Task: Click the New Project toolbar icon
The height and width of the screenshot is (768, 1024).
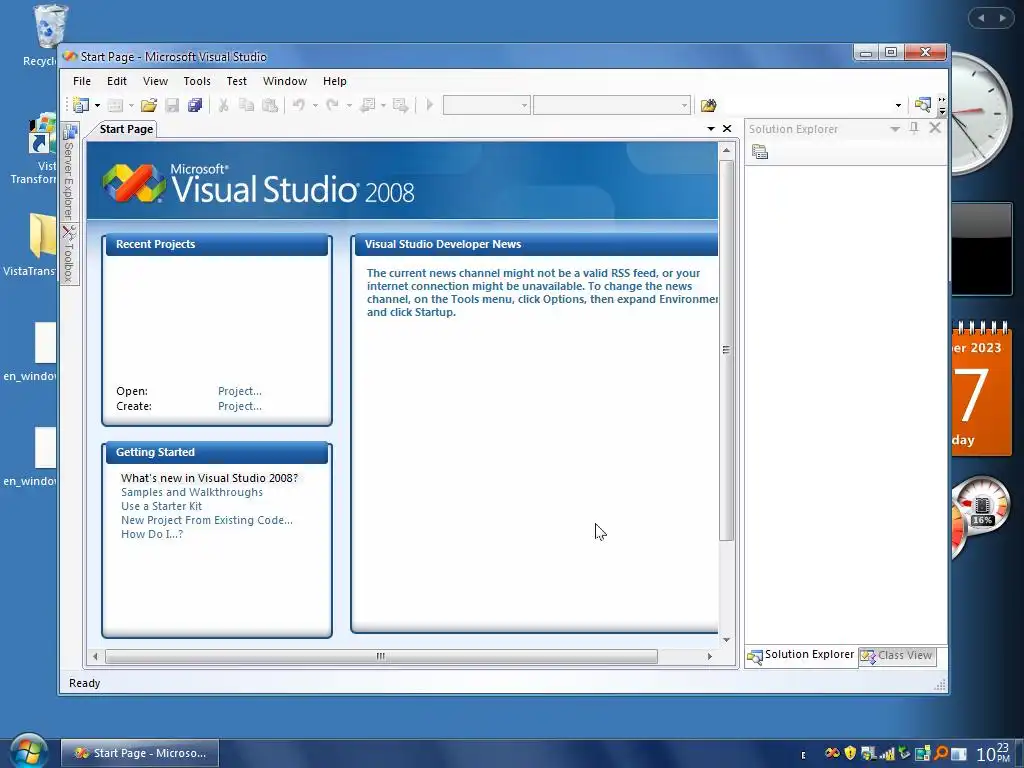Action: click(x=81, y=105)
